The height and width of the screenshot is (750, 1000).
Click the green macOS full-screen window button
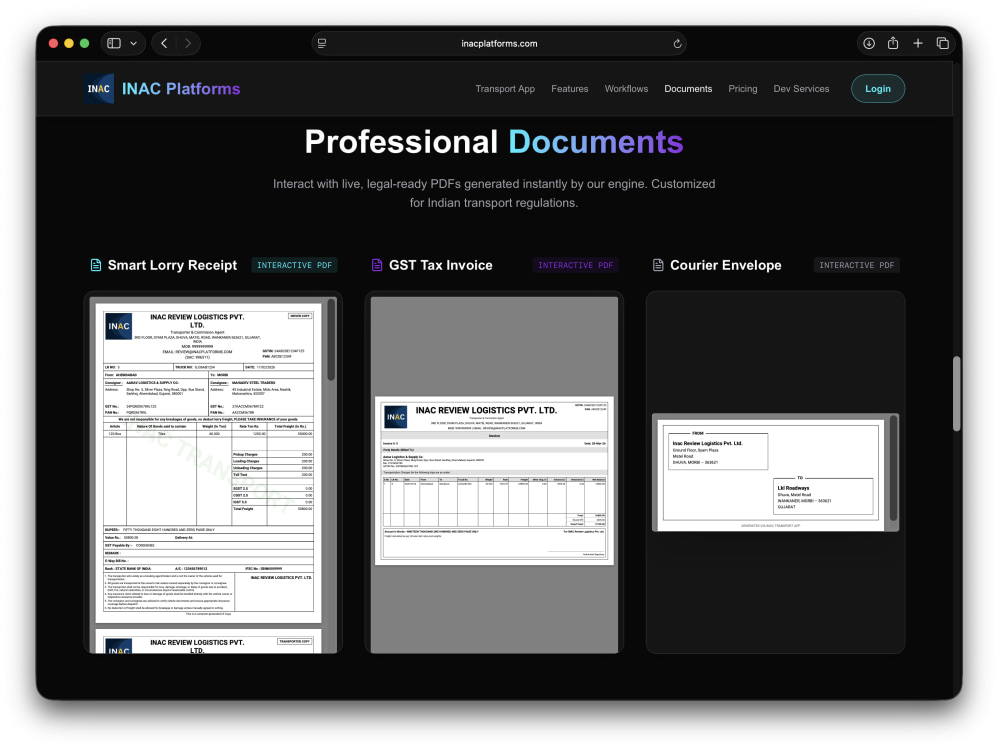84,43
